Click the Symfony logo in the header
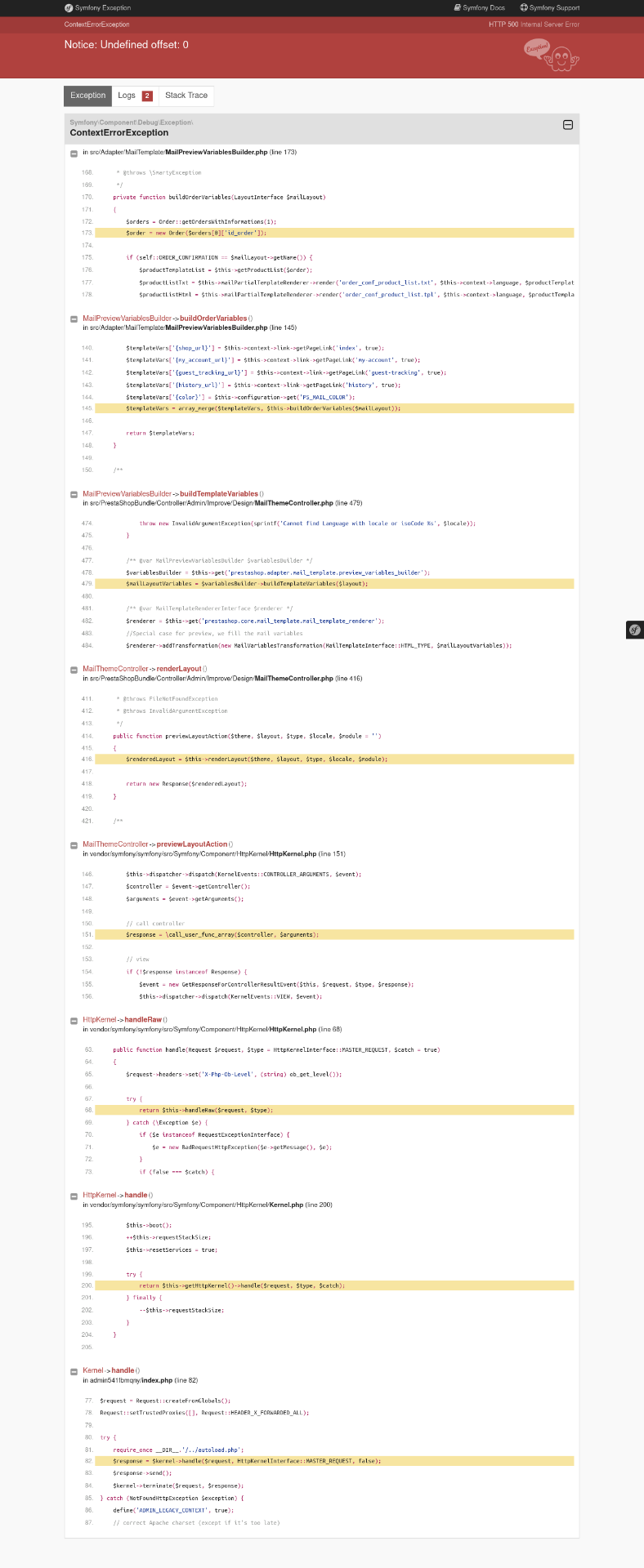The image size is (644, 1568). (69, 7)
